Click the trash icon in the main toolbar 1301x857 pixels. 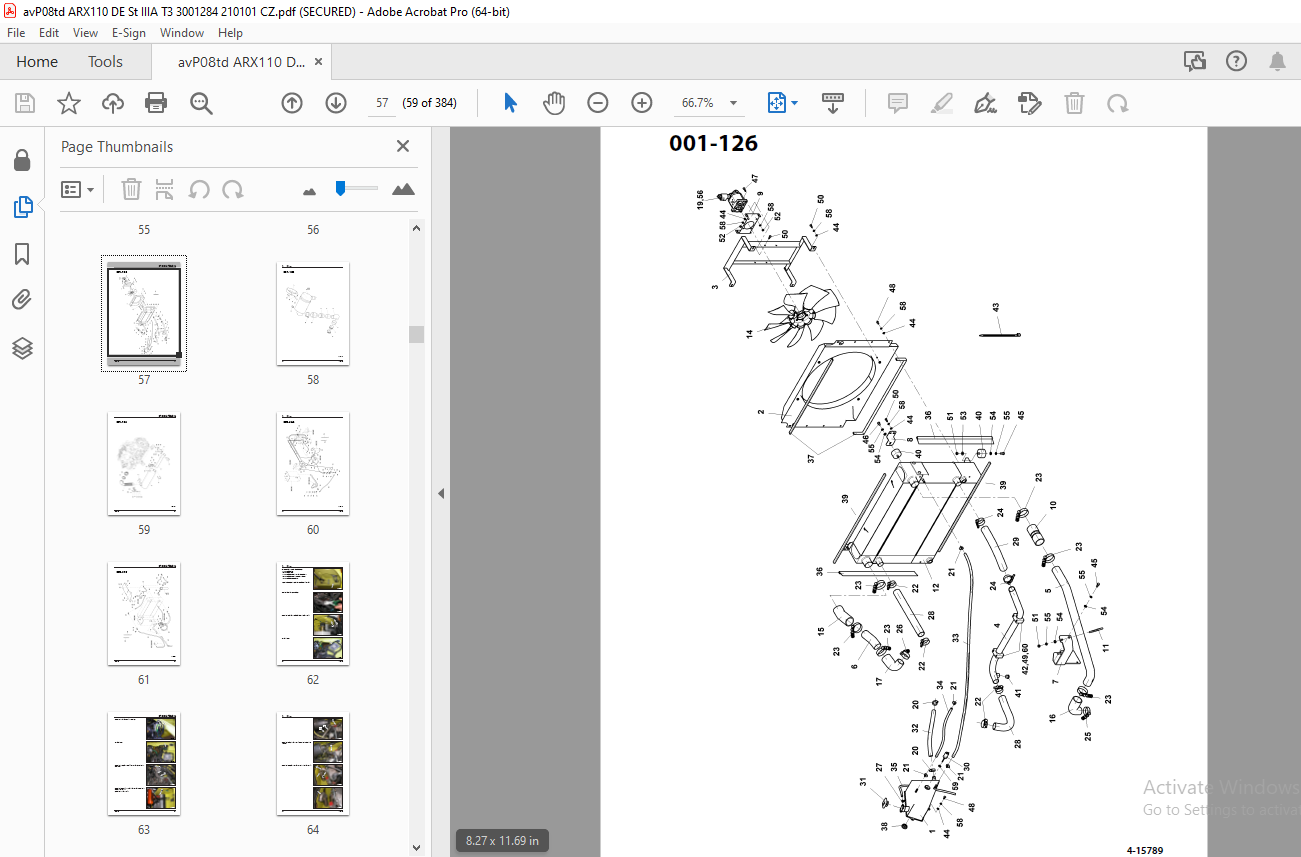tap(1074, 103)
